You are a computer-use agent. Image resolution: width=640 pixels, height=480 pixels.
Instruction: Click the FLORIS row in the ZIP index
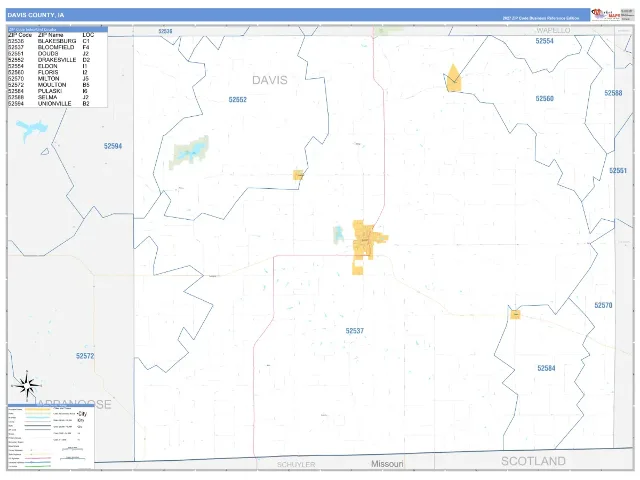[x=51, y=72]
